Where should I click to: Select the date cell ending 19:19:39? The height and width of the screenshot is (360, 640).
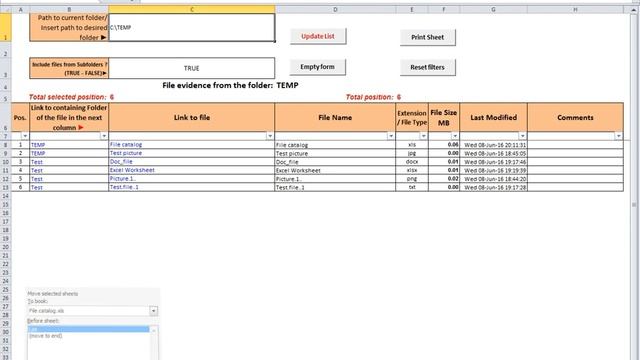(493, 171)
